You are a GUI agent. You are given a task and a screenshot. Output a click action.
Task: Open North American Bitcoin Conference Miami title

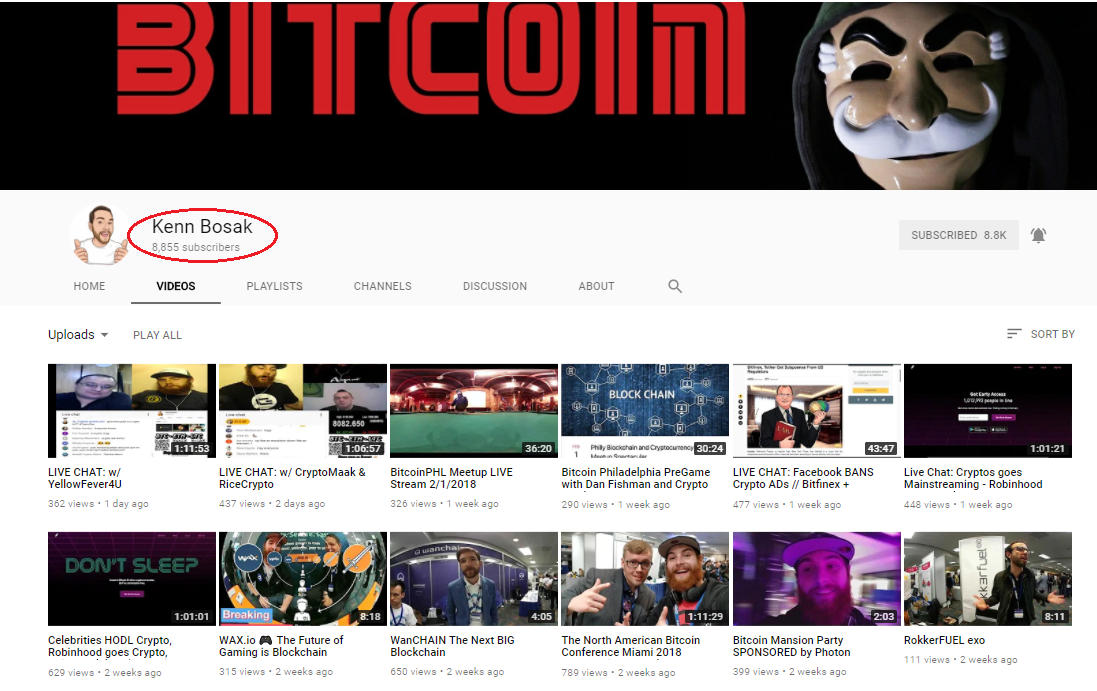(630, 646)
